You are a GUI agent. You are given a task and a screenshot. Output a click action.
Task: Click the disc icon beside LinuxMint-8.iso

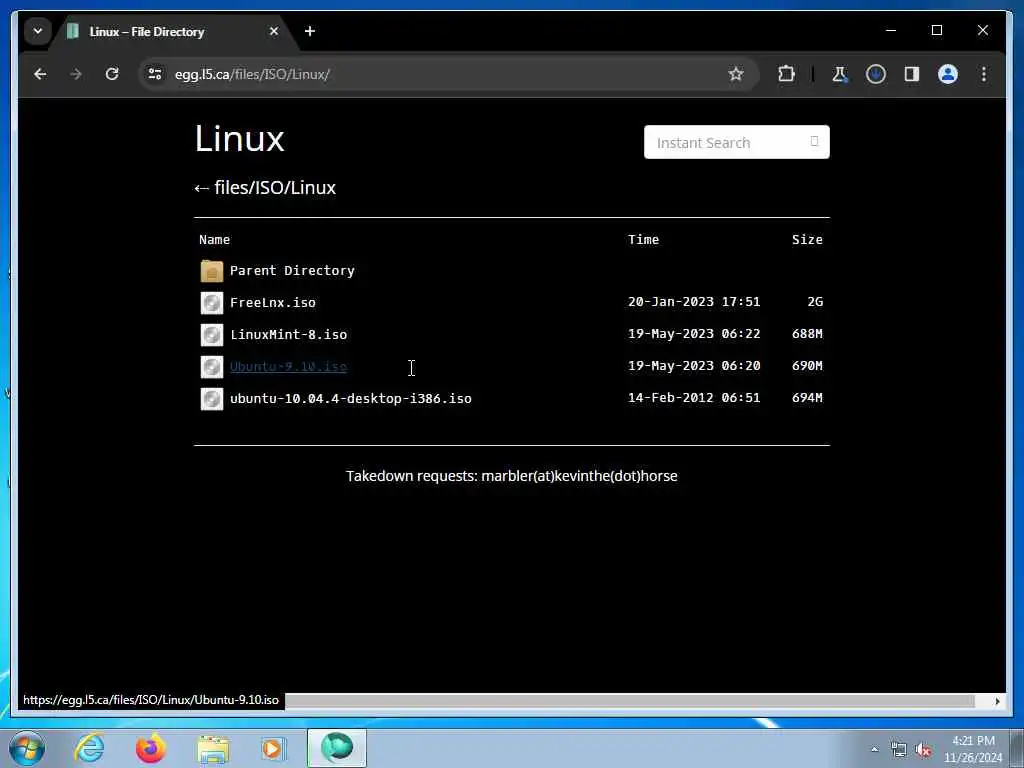pos(212,335)
